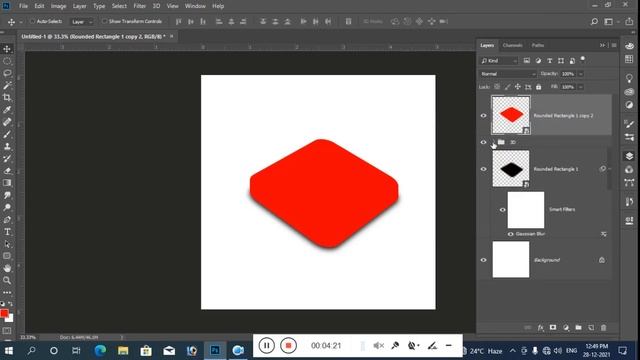The height and width of the screenshot is (360, 640).
Task: Enable Show Transform Controls checkbox
Action: [104, 21]
